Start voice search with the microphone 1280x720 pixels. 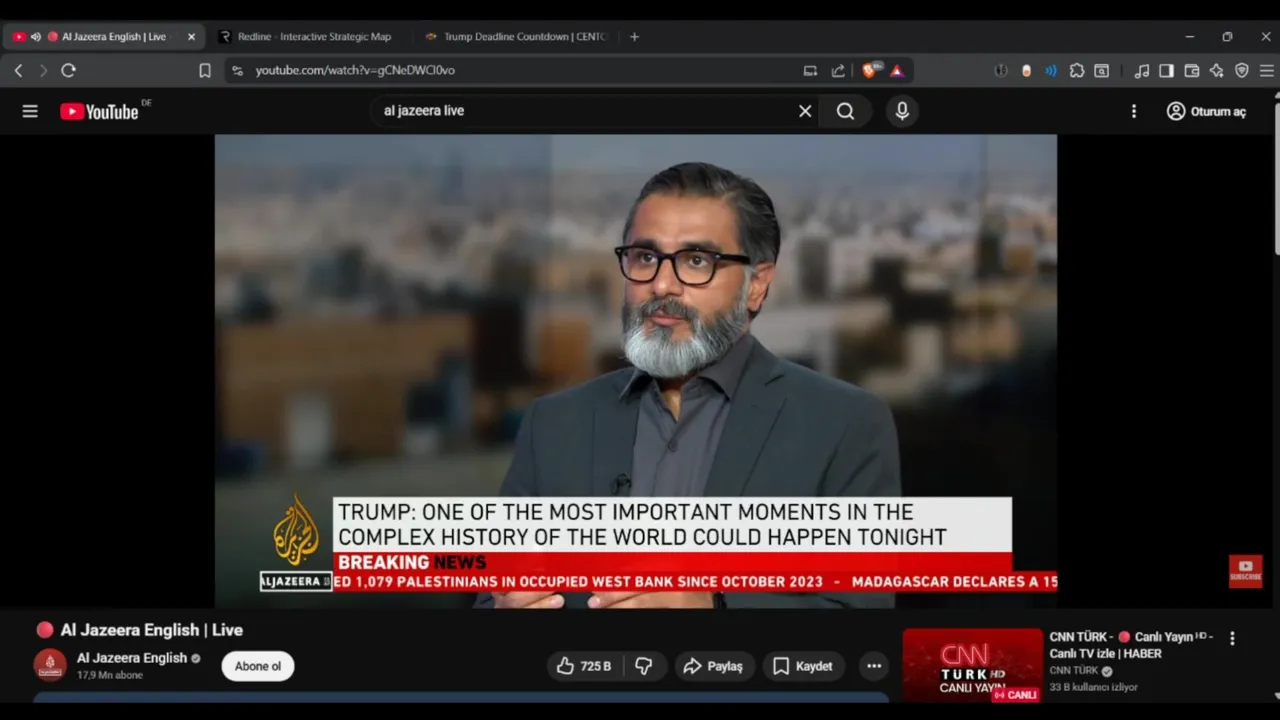(902, 111)
